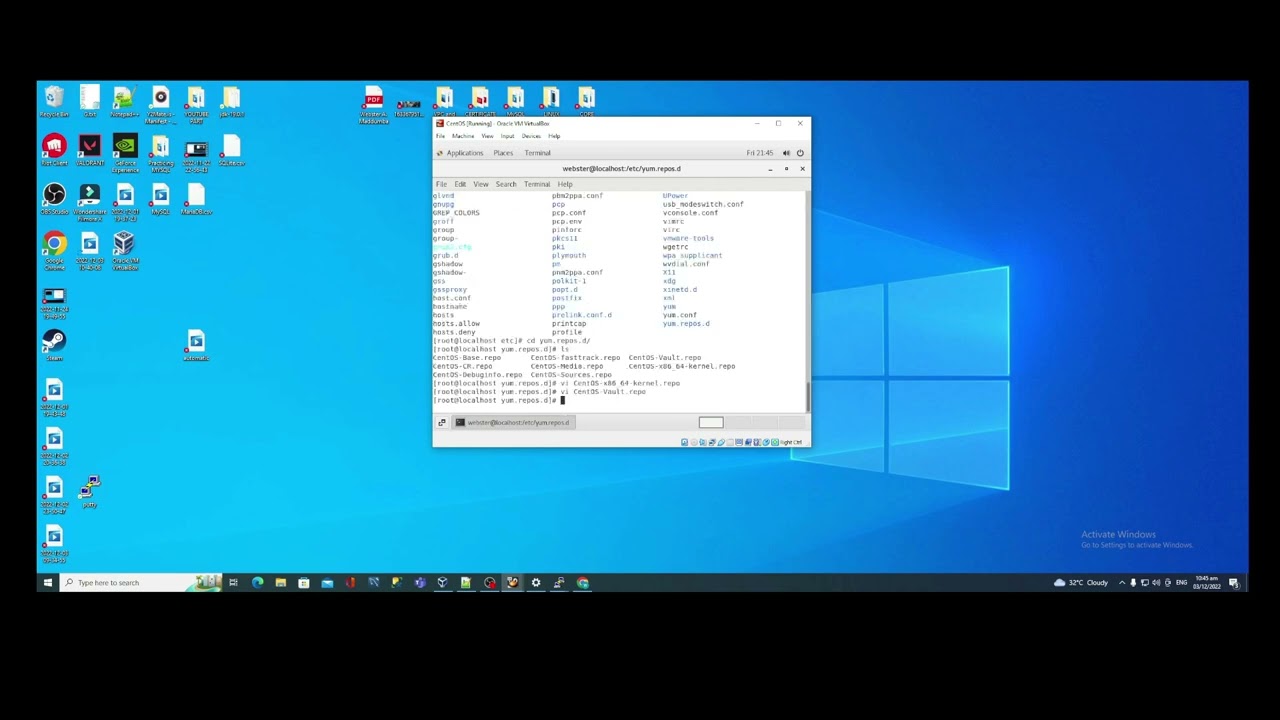Open VirtualBox File menu

[440, 136]
